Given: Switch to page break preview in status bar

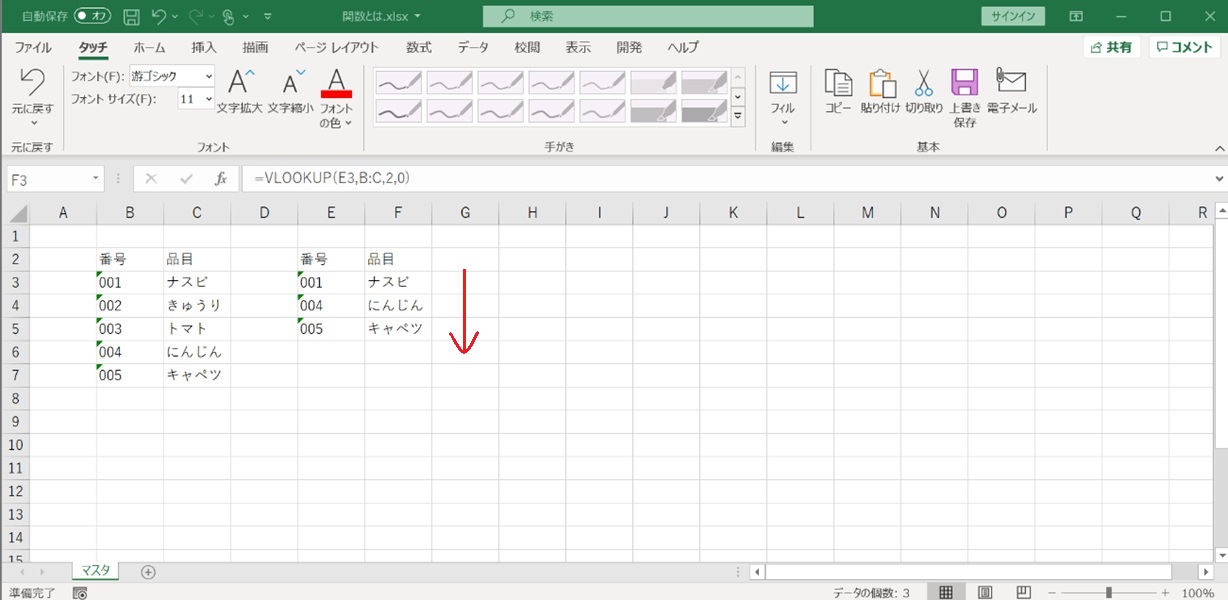Looking at the screenshot, I should point(1023,593).
